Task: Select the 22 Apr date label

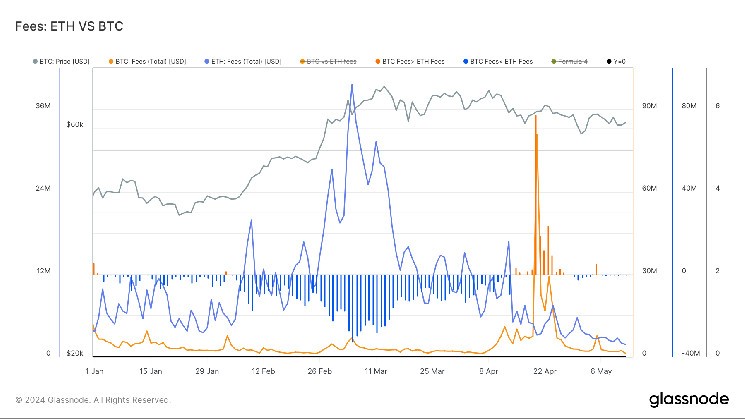Action: (x=540, y=369)
